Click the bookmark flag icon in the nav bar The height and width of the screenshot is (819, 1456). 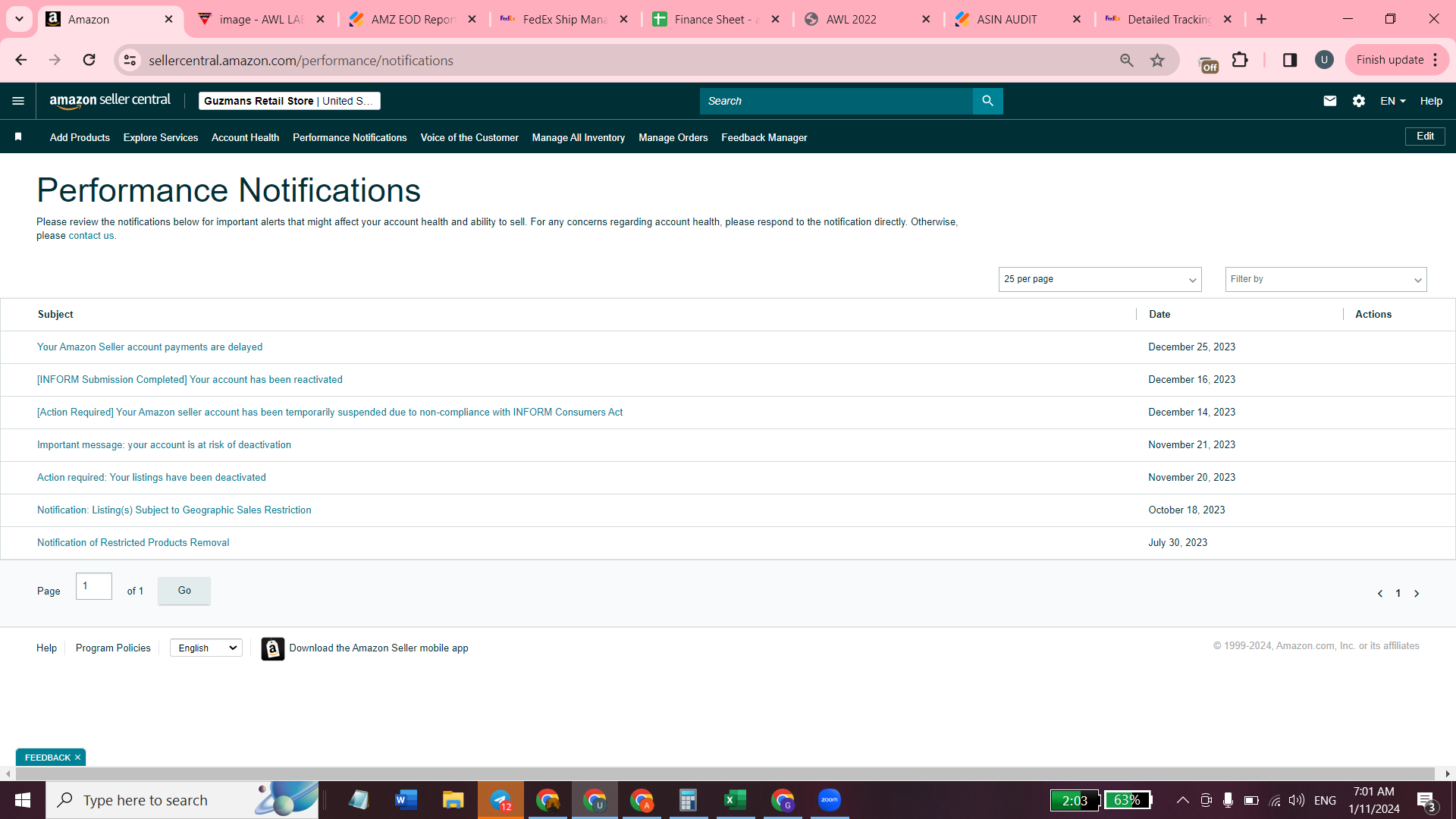(18, 136)
